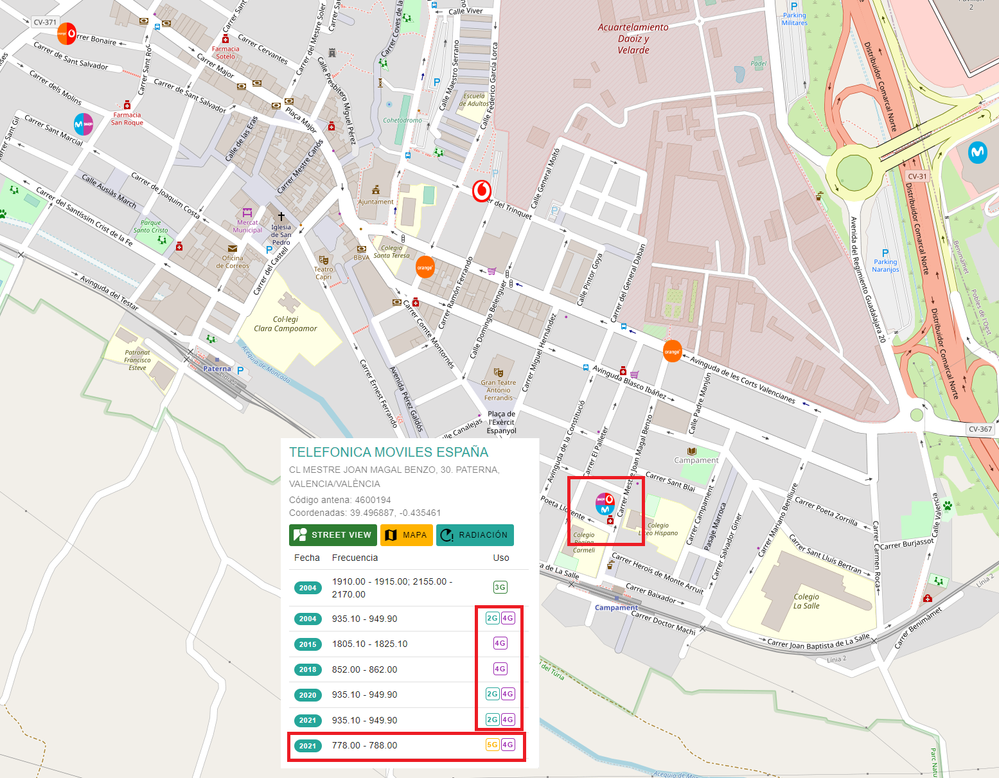Select the Orange antenna marker beside Colegio Santa Teresa
This screenshot has height=778, width=999.
tap(425, 266)
